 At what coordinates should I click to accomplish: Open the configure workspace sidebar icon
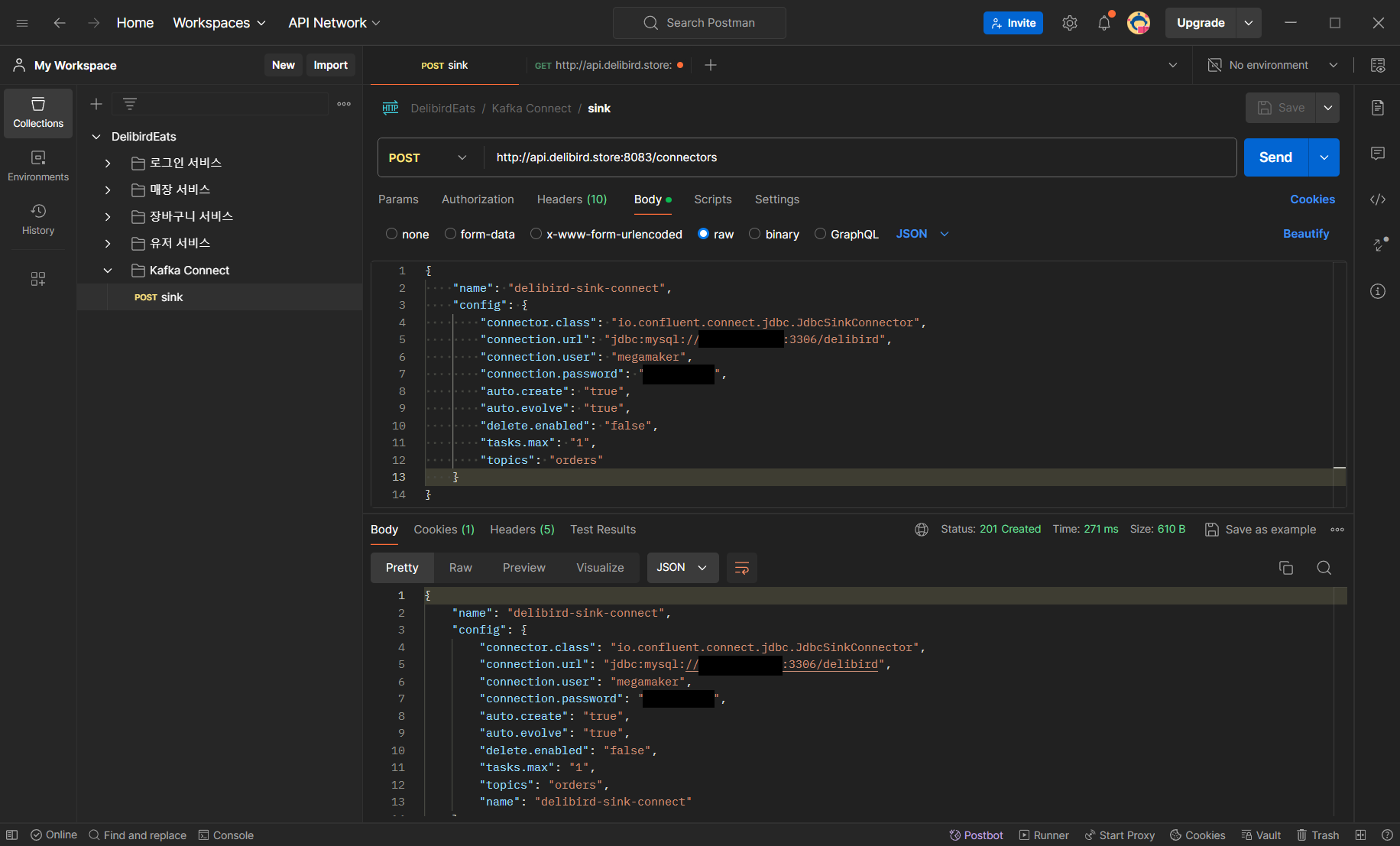[38, 279]
